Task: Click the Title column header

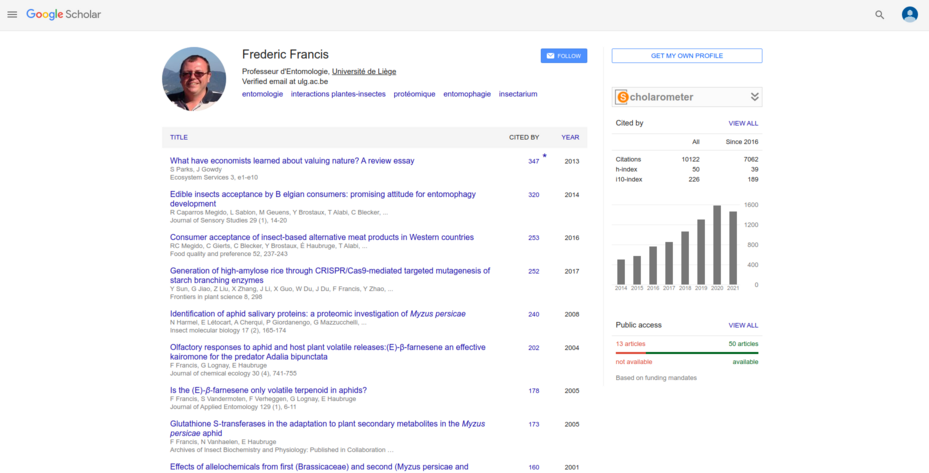Action: point(178,137)
